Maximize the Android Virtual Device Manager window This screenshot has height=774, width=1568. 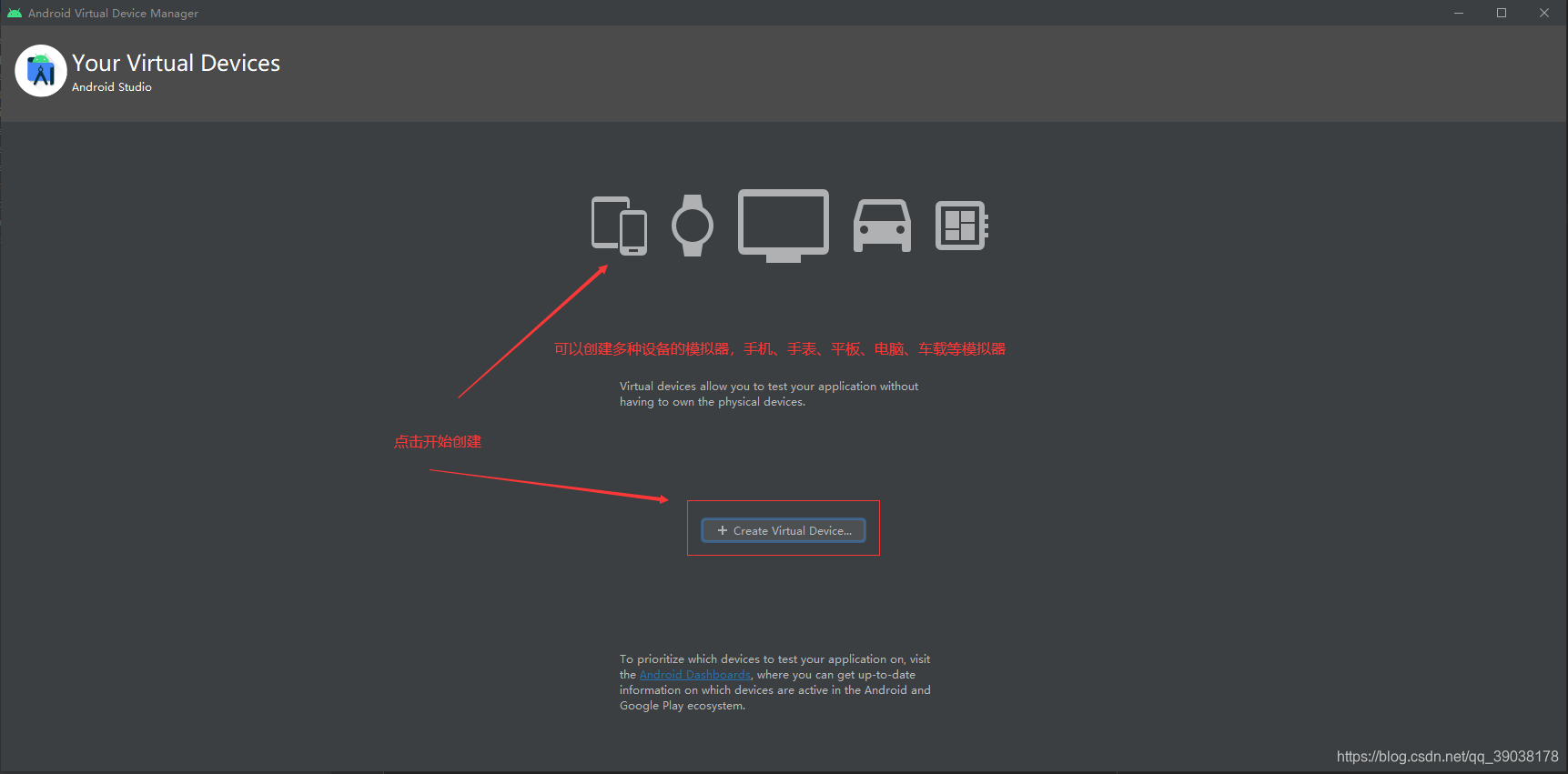pyautogui.click(x=1502, y=13)
